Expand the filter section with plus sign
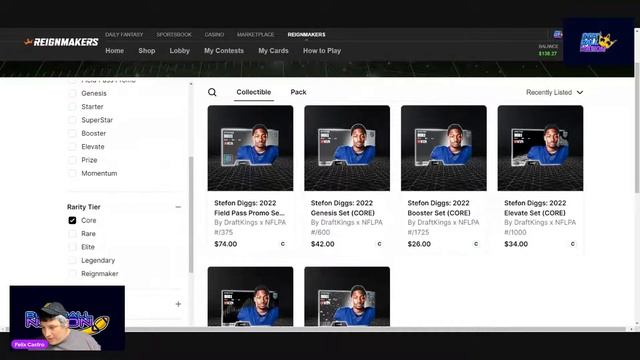The height and width of the screenshot is (360, 640). tap(178, 304)
